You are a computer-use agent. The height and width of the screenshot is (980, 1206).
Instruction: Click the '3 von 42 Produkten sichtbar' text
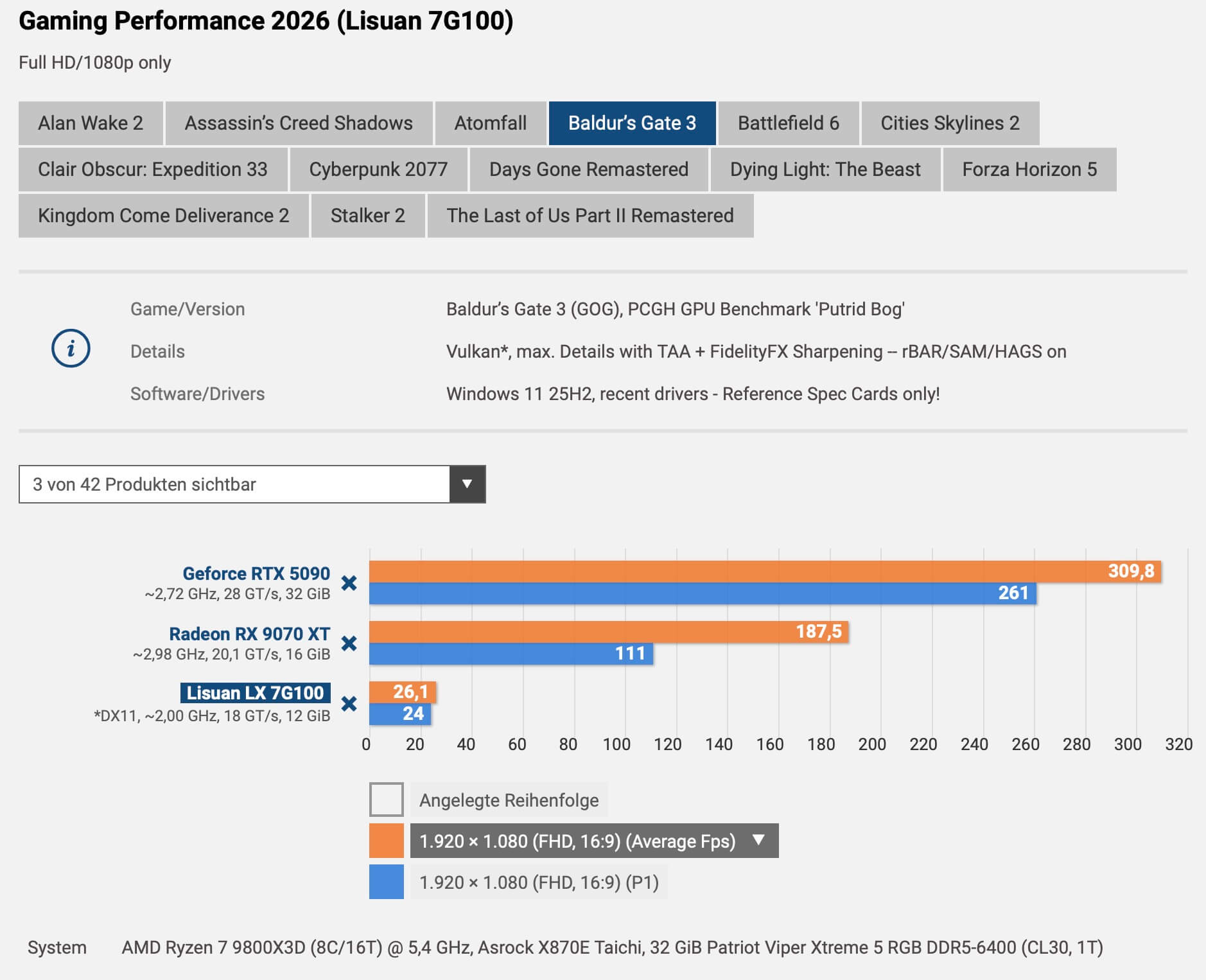pos(144,484)
